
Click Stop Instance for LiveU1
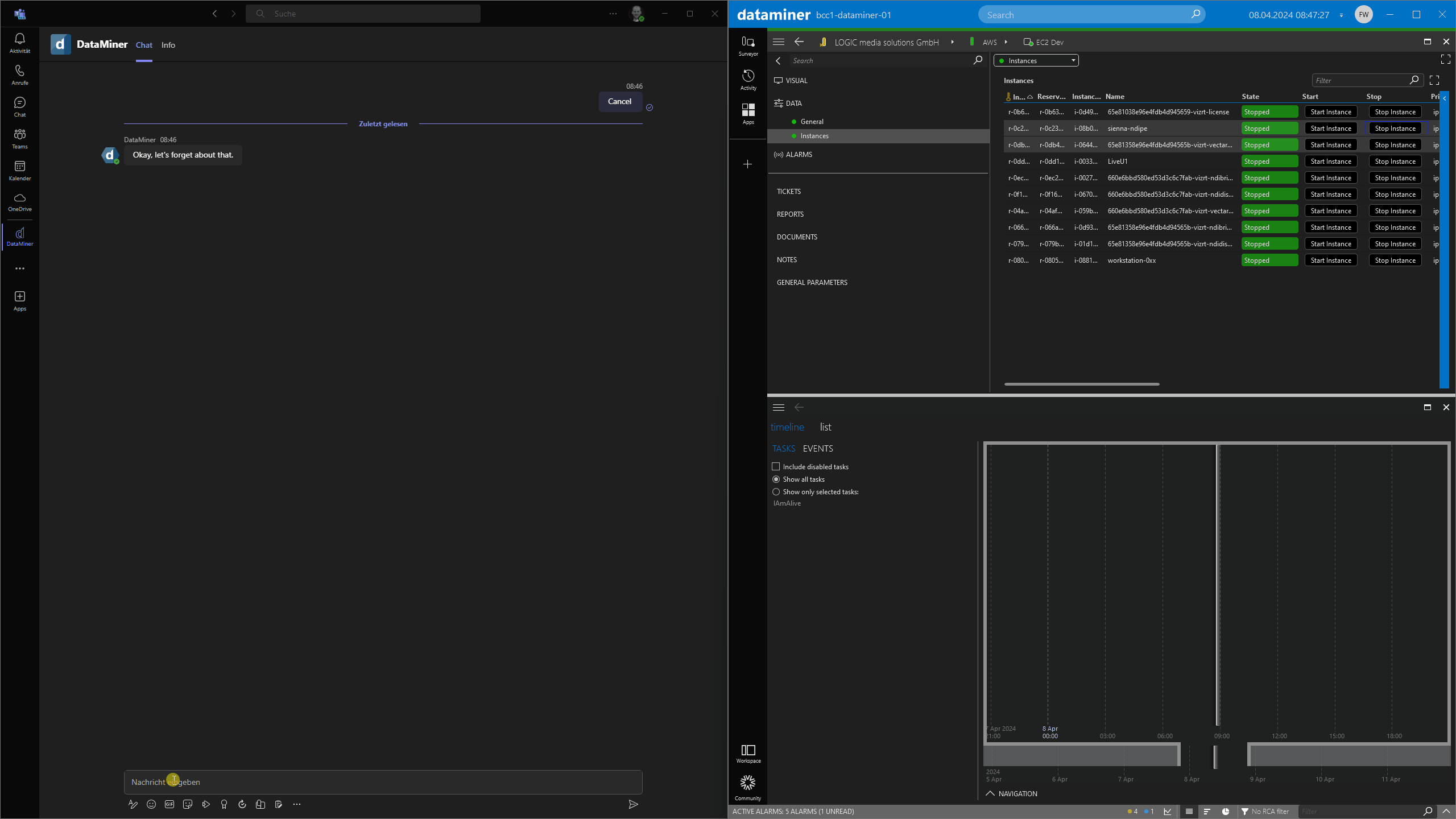[1395, 162]
